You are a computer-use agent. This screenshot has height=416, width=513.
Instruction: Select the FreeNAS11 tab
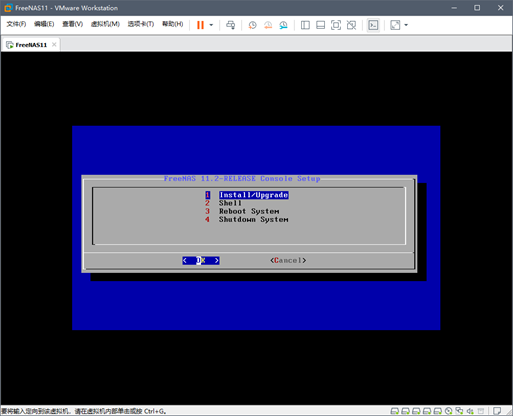(x=31, y=45)
